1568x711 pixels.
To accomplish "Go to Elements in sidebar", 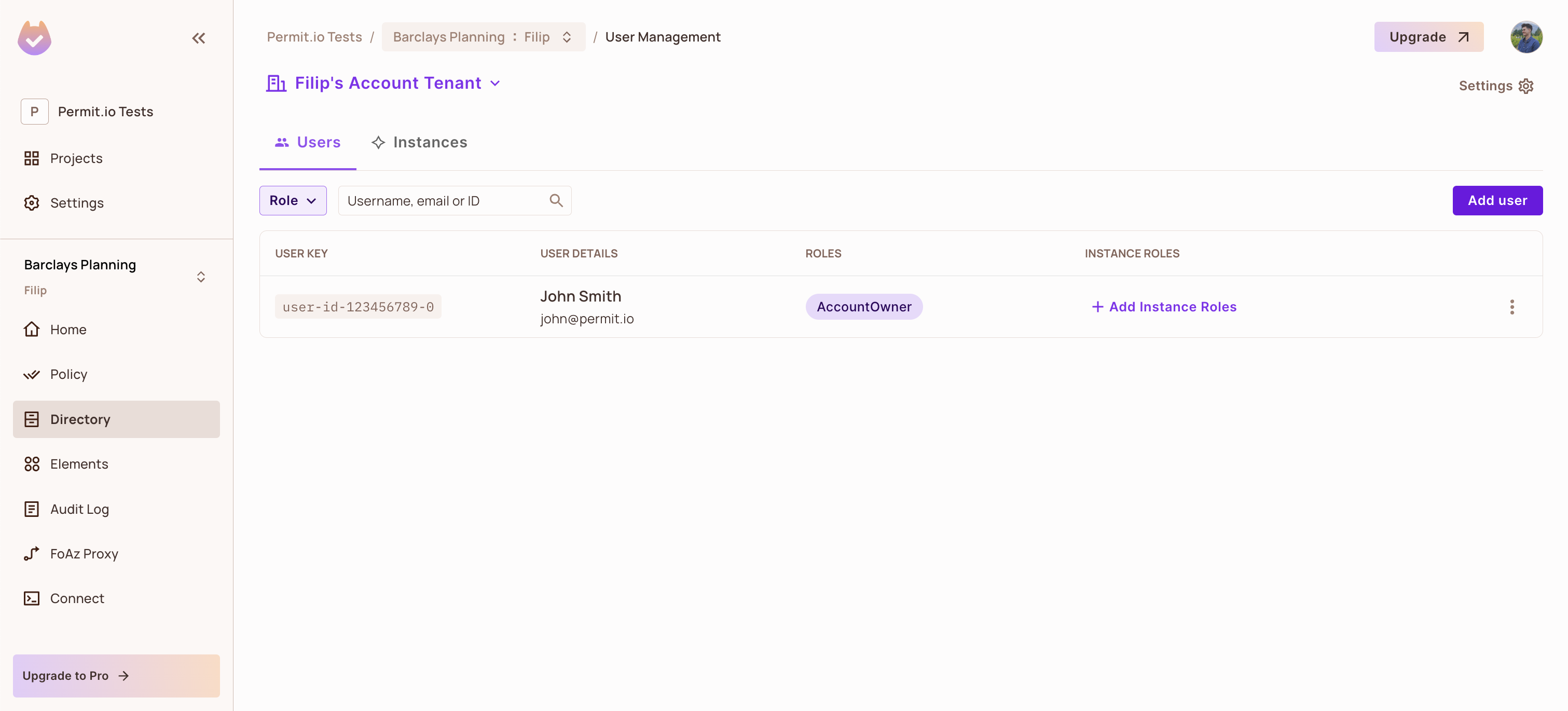I will point(79,464).
